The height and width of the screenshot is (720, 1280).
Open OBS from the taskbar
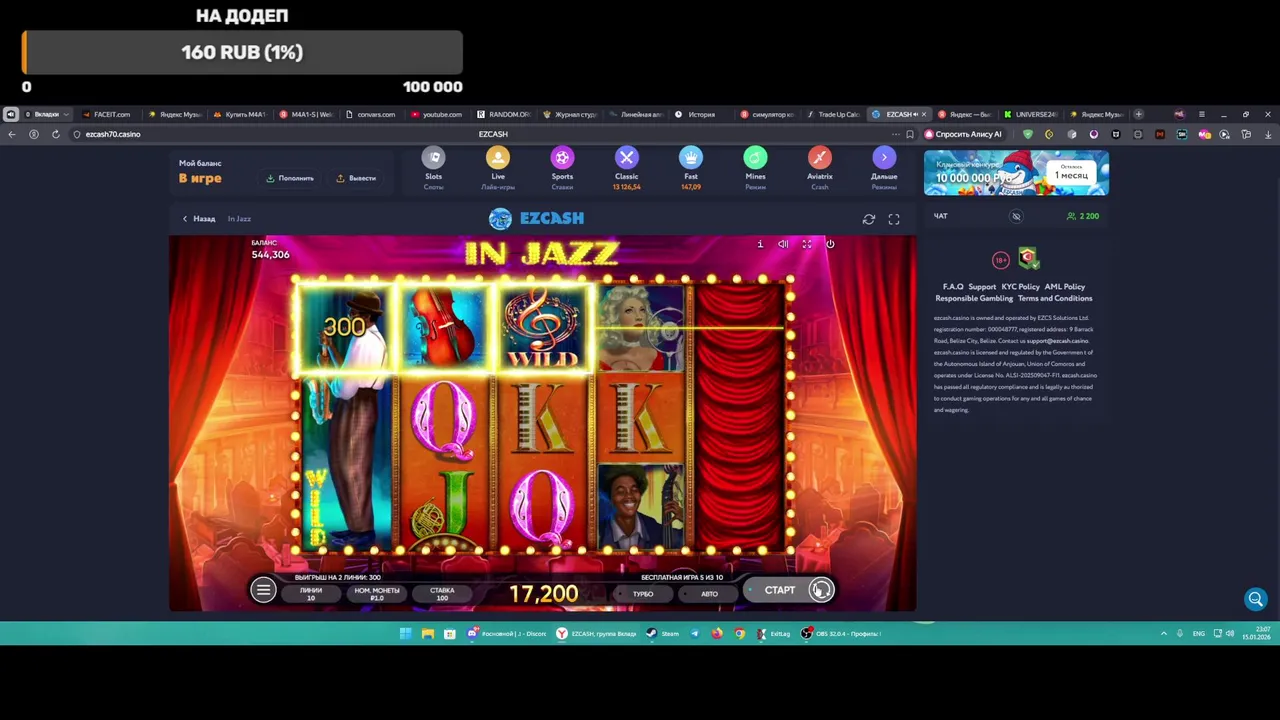click(842, 633)
